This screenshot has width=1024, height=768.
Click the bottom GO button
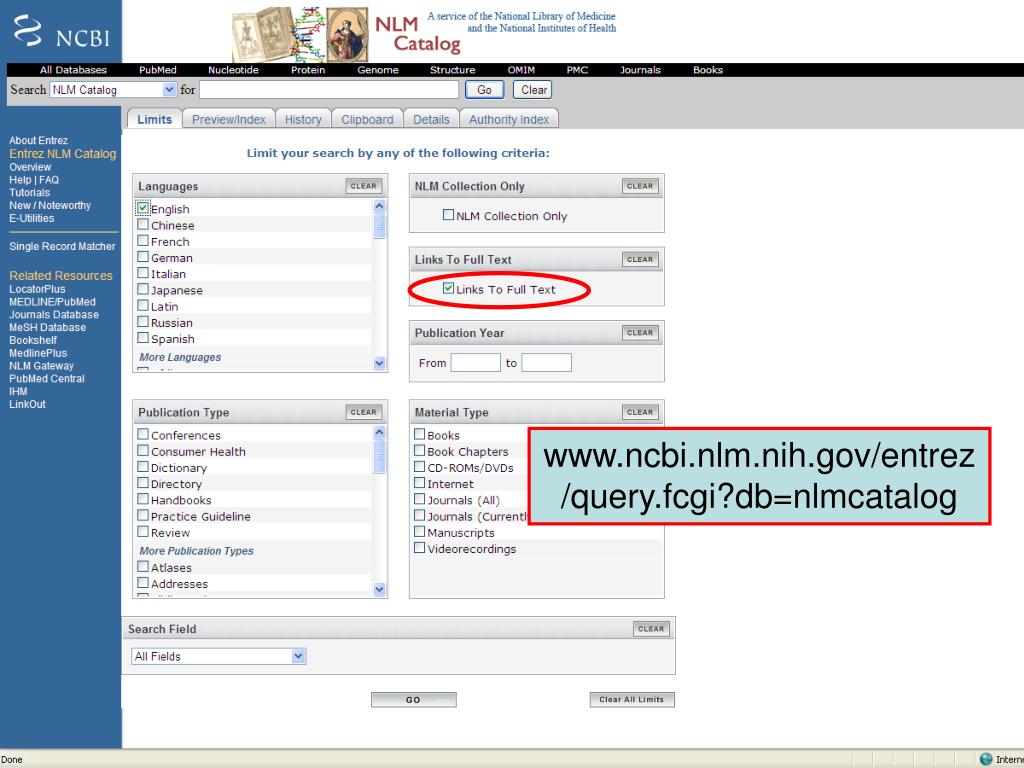[x=413, y=699]
